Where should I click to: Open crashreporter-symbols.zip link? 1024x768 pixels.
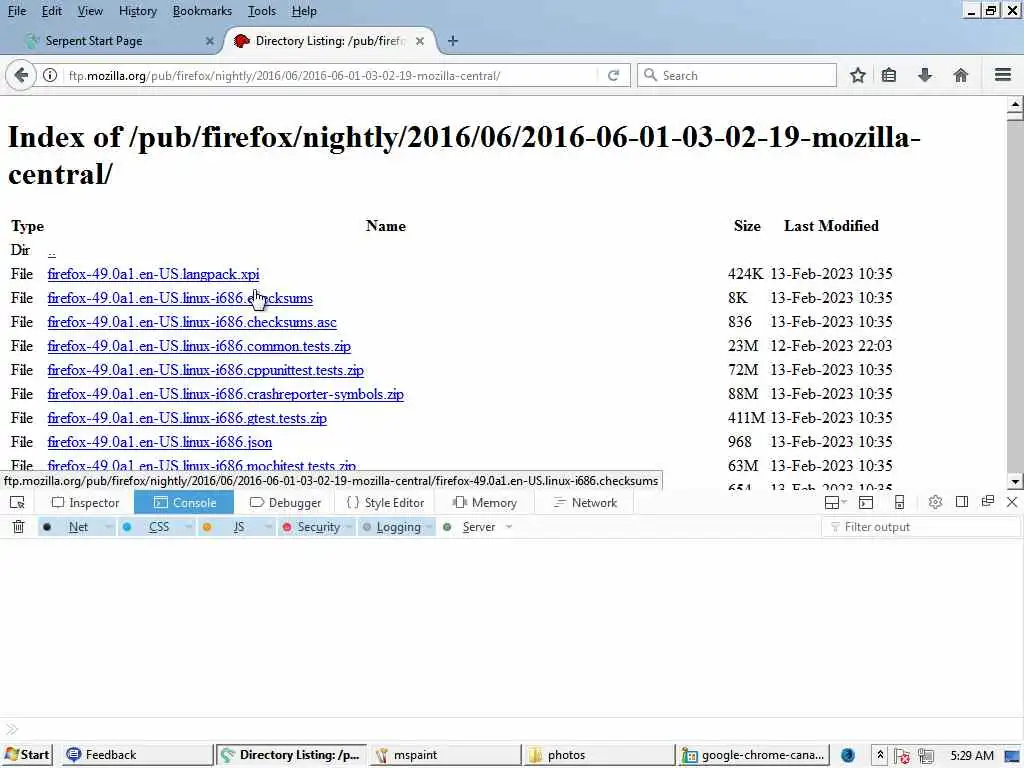coord(225,394)
